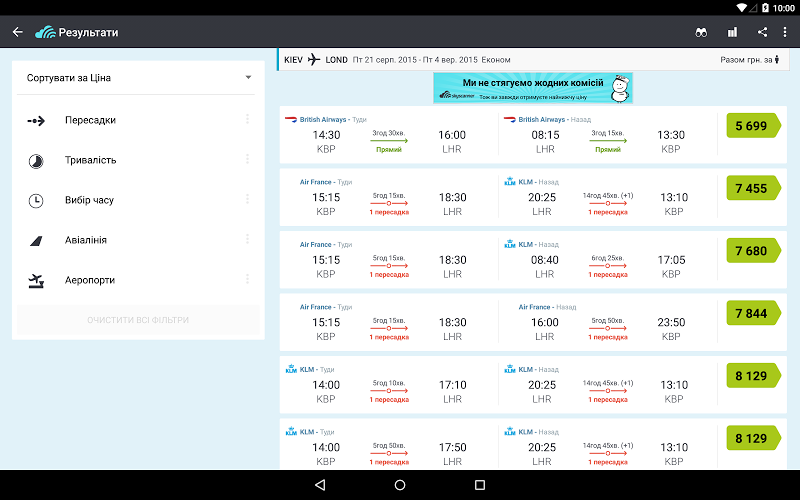The width and height of the screenshot is (800, 500).
Task: Open the Сортувати за Ціна dropdown
Action: [x=138, y=78]
